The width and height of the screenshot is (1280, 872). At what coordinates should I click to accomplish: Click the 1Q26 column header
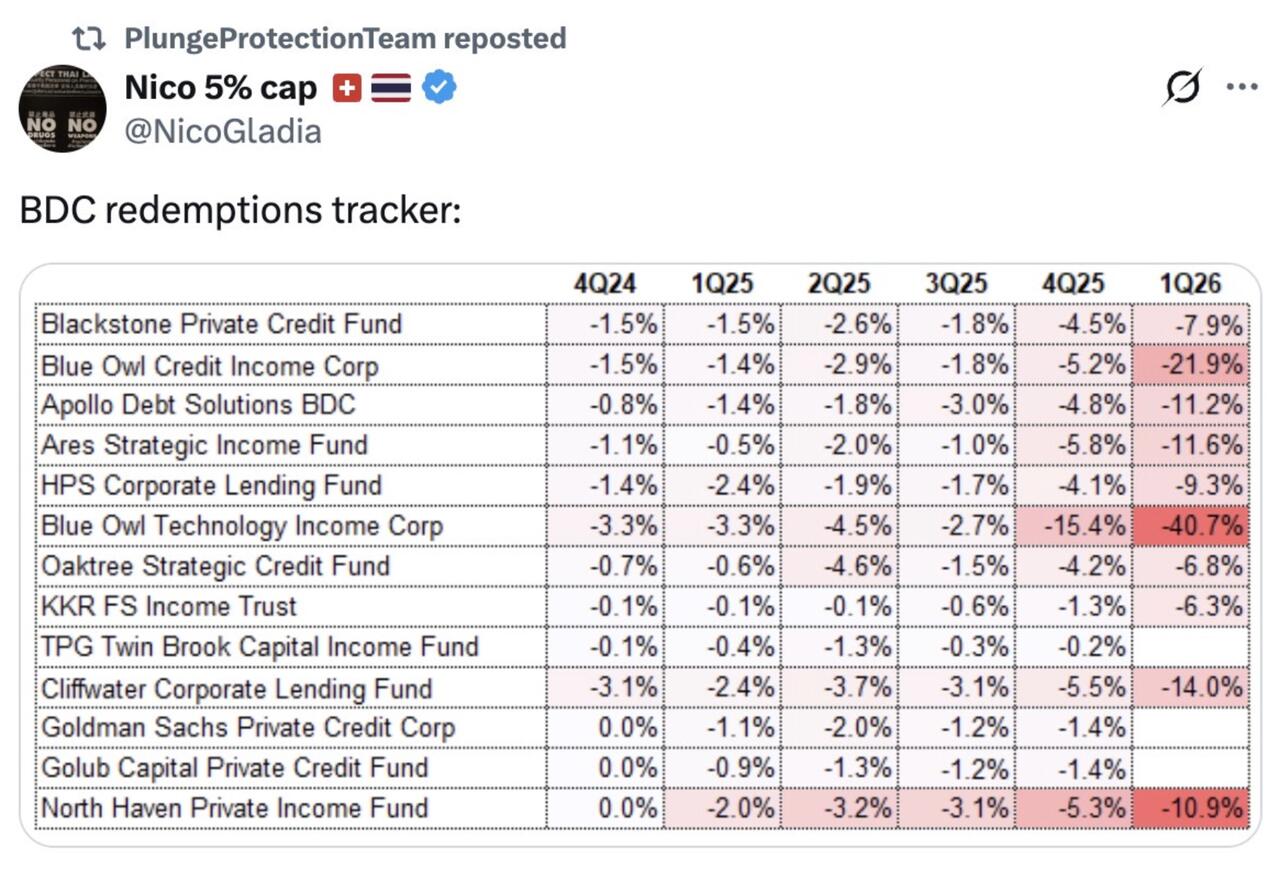[x=1190, y=284]
